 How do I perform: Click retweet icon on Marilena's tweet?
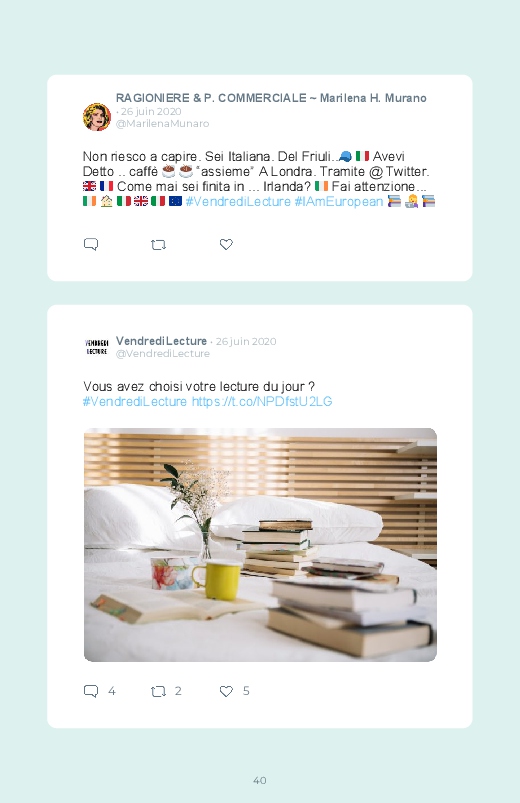pos(158,245)
